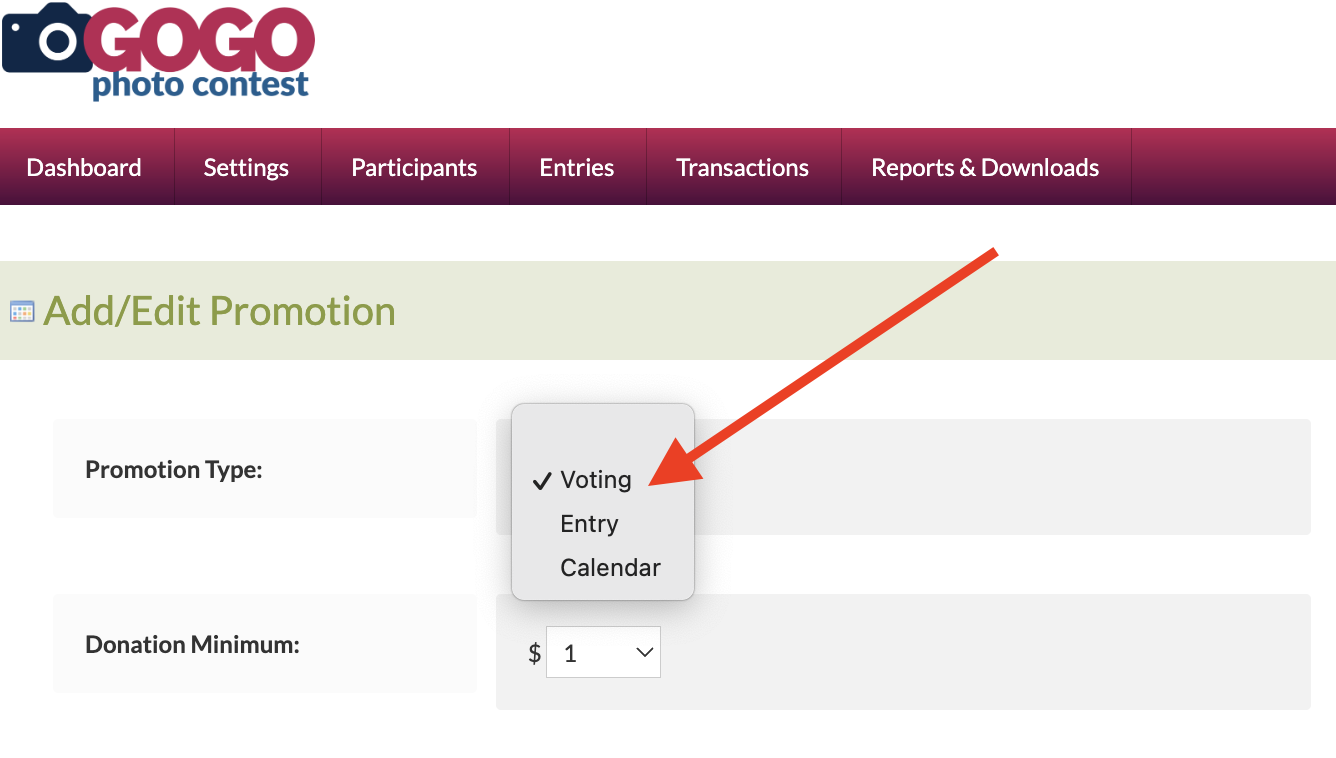Pick Calendar in the promotion type list
This screenshot has width=1336, height=758.
610,568
